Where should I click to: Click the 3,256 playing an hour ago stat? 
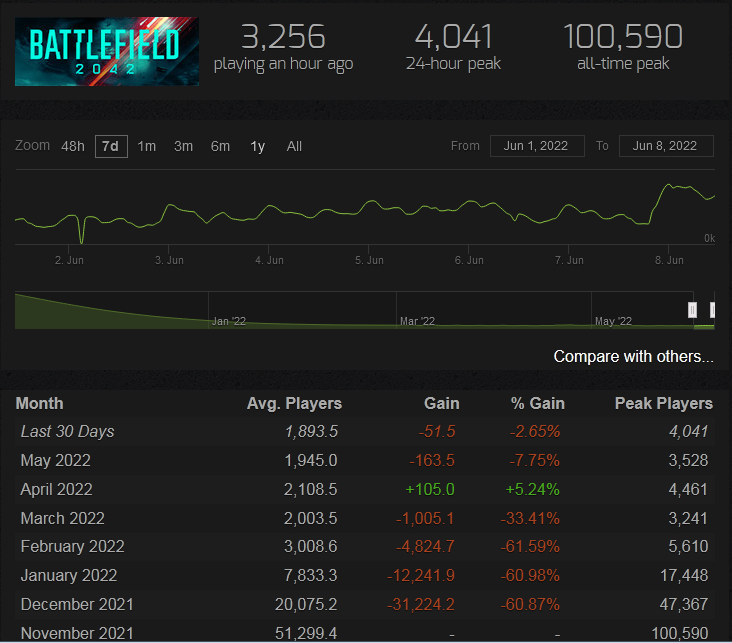click(283, 49)
